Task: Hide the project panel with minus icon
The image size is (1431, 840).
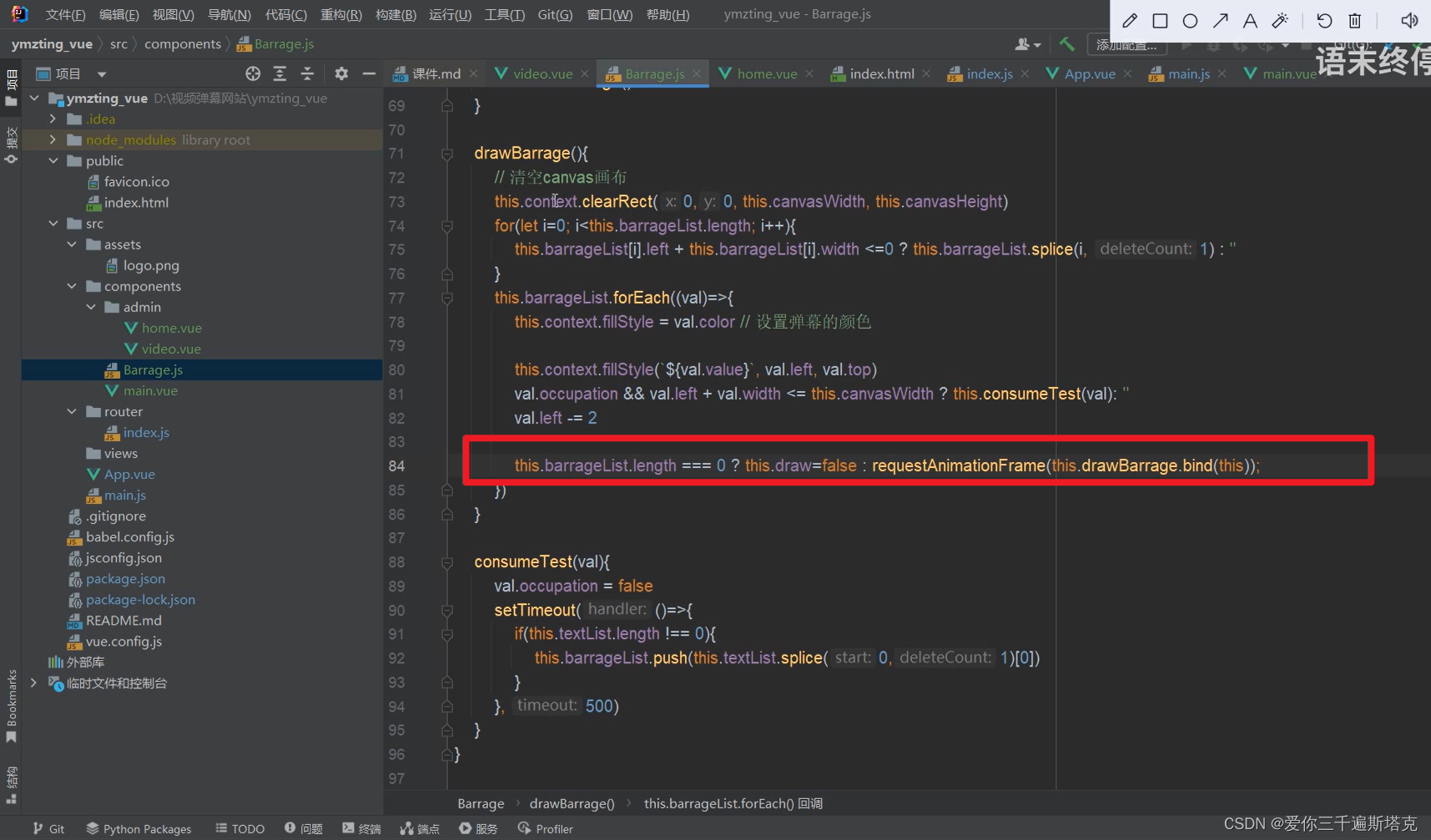Action: point(369,73)
